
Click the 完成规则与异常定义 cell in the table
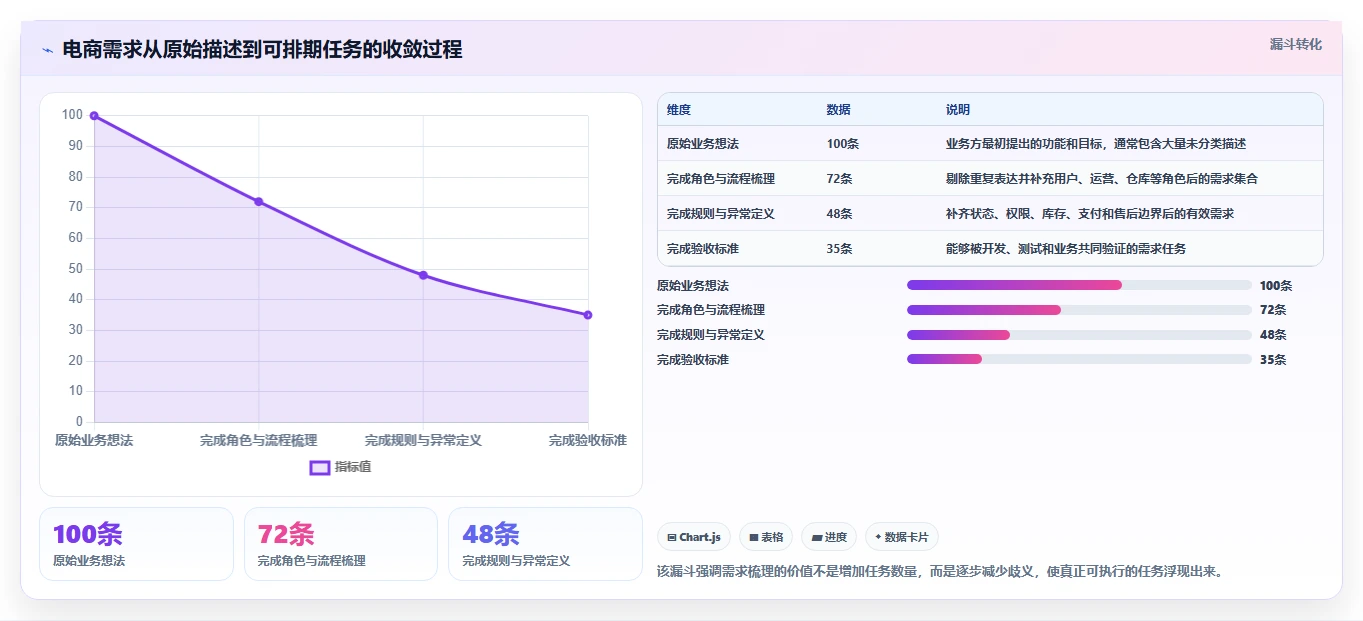click(721, 214)
